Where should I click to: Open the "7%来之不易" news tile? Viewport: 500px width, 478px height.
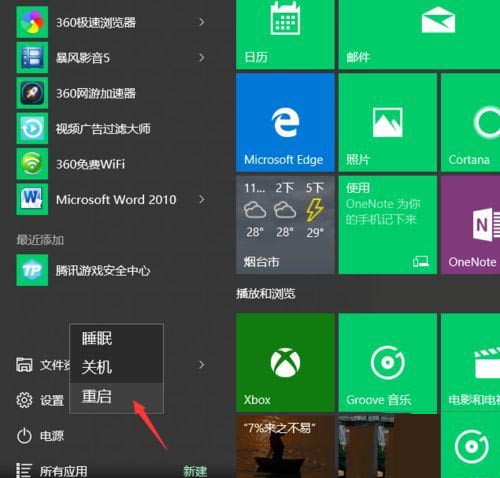285,447
